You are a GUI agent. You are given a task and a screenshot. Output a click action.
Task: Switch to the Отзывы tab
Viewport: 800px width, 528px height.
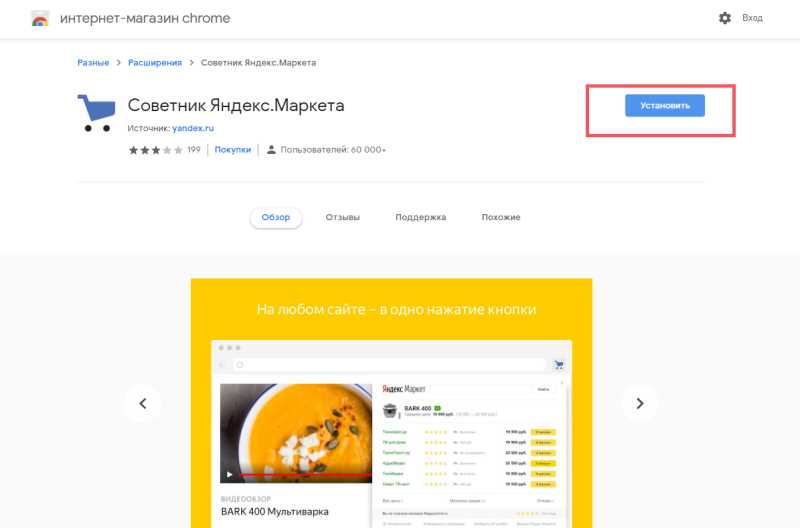pos(342,218)
